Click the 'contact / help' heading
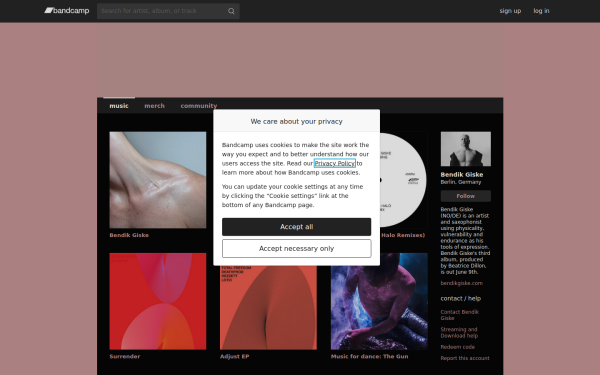 [x=461, y=298]
